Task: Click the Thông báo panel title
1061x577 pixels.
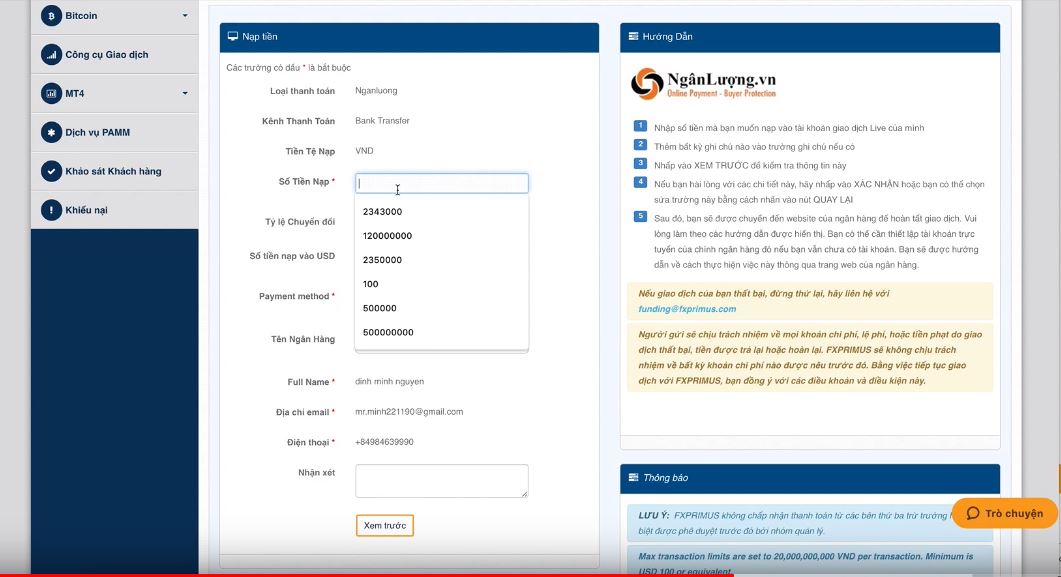Action: coord(666,478)
